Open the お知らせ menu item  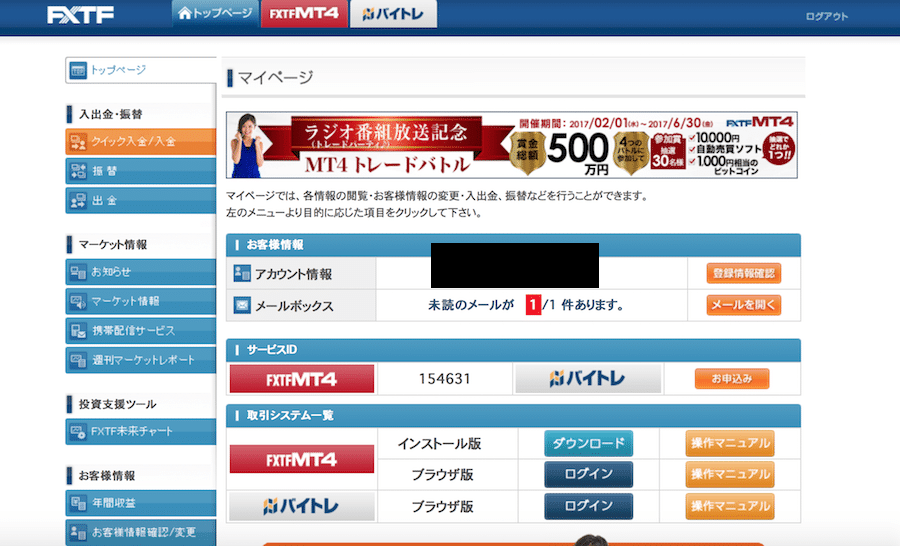141,272
